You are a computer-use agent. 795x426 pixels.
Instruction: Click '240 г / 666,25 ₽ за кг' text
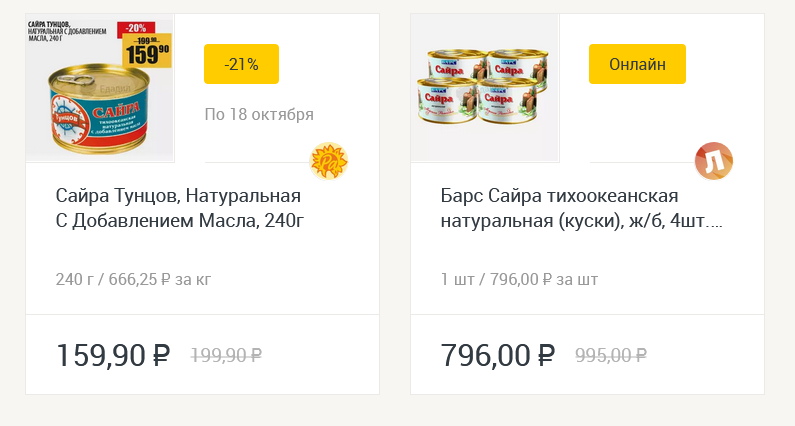click(x=133, y=278)
